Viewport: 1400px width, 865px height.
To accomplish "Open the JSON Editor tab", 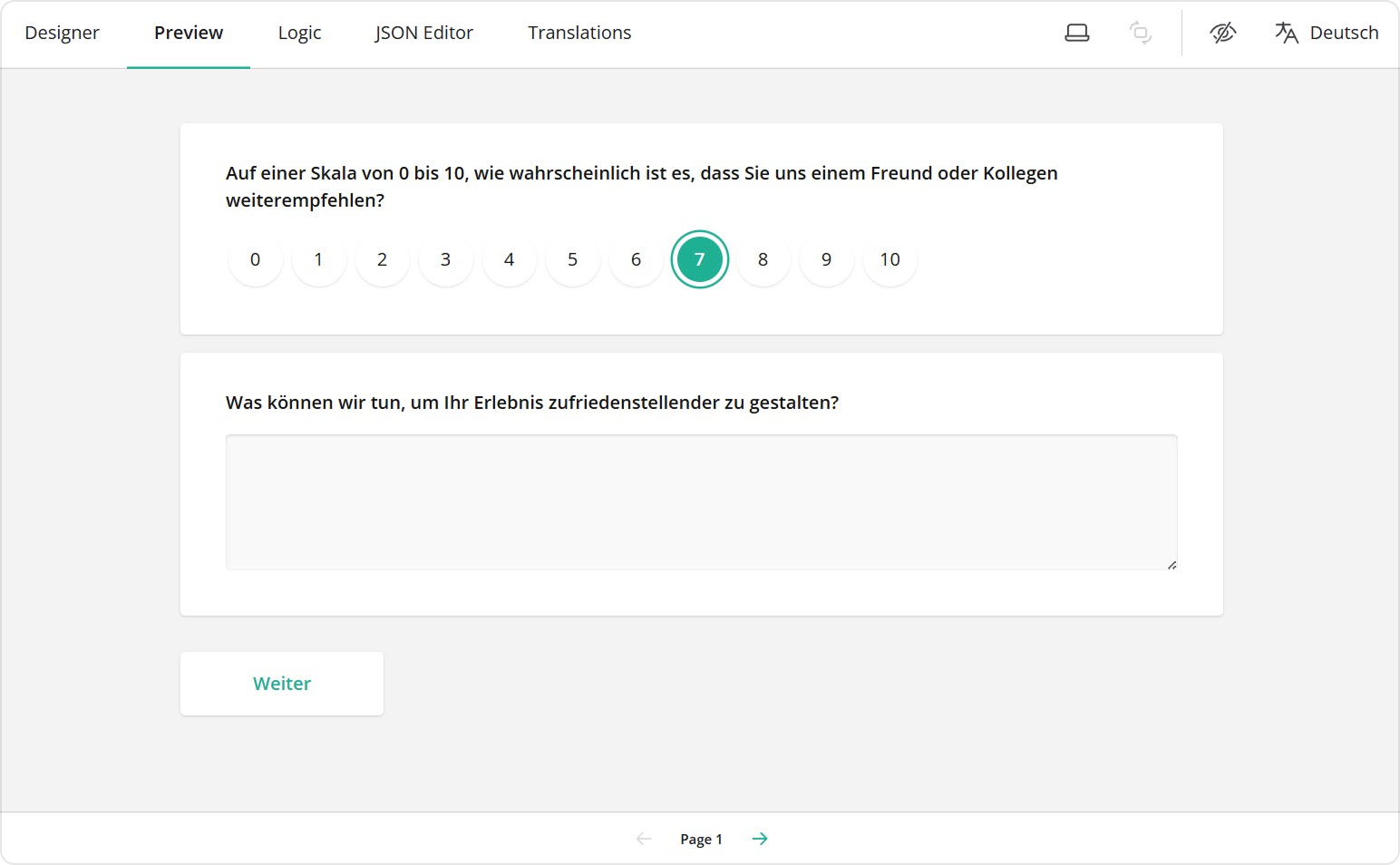I will pyautogui.click(x=423, y=32).
